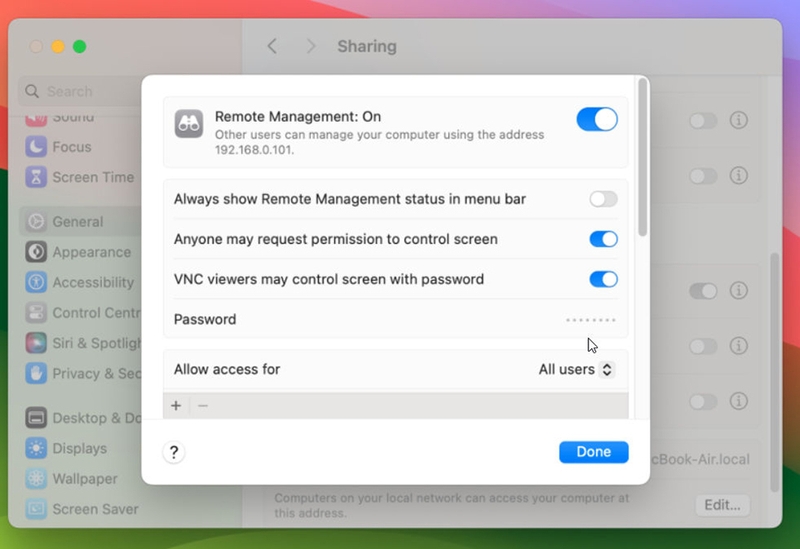This screenshot has height=549, width=800.
Task: Click the minus icon to remove user
Action: click(203, 406)
